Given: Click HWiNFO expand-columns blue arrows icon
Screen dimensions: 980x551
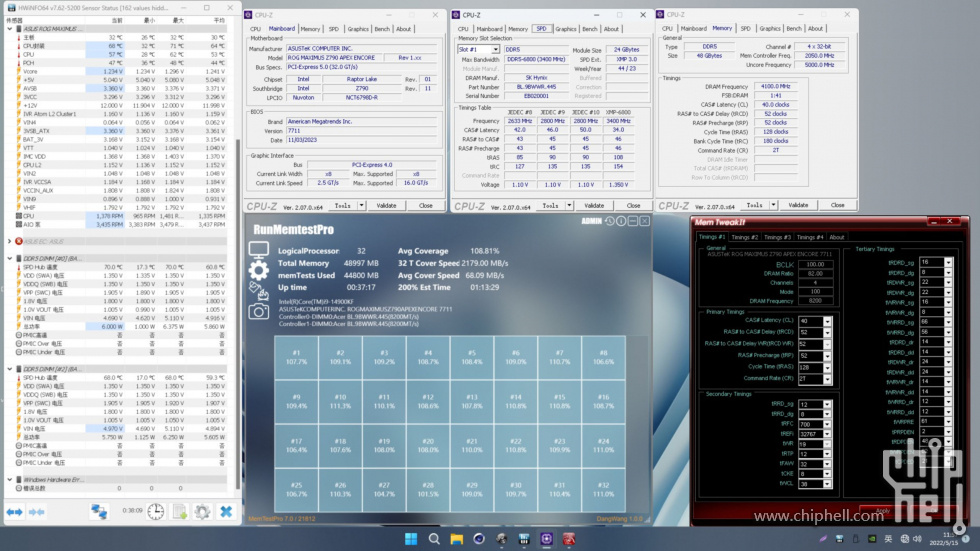Looking at the screenshot, I should pyautogui.click(x=14, y=512).
